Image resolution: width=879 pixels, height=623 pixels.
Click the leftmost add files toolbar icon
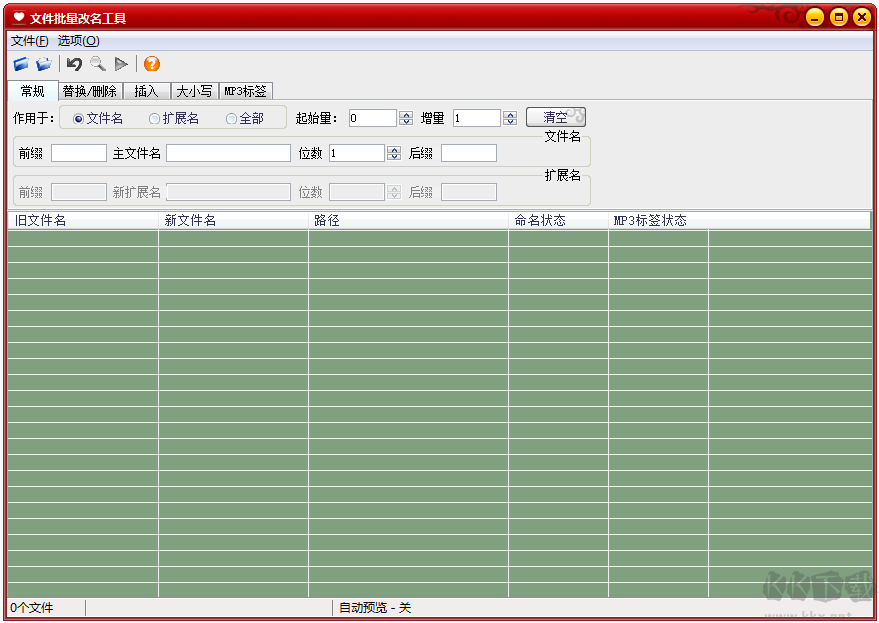coord(20,64)
